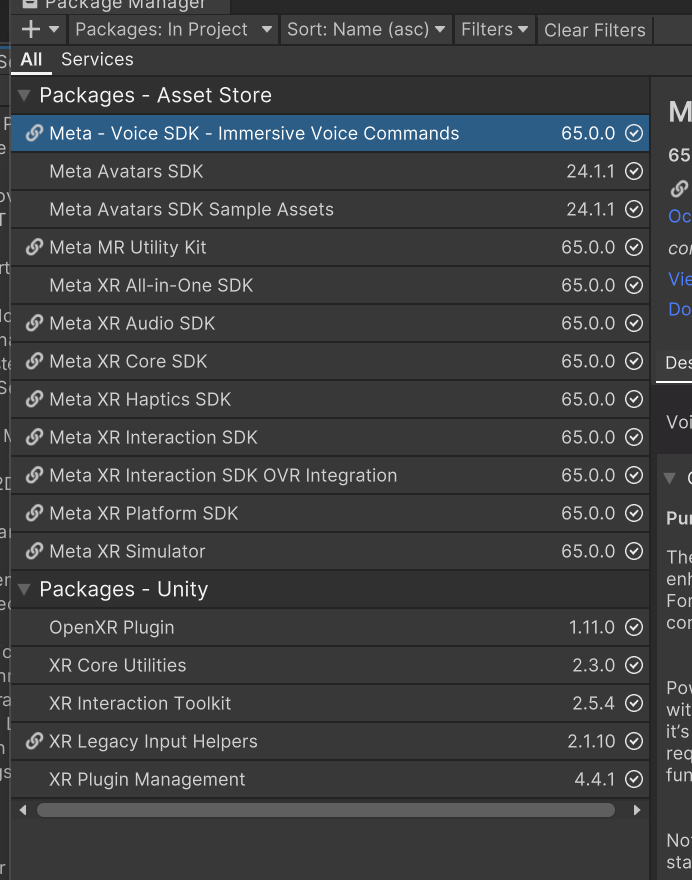
Task: Open the Filters dropdown
Action: (494, 30)
